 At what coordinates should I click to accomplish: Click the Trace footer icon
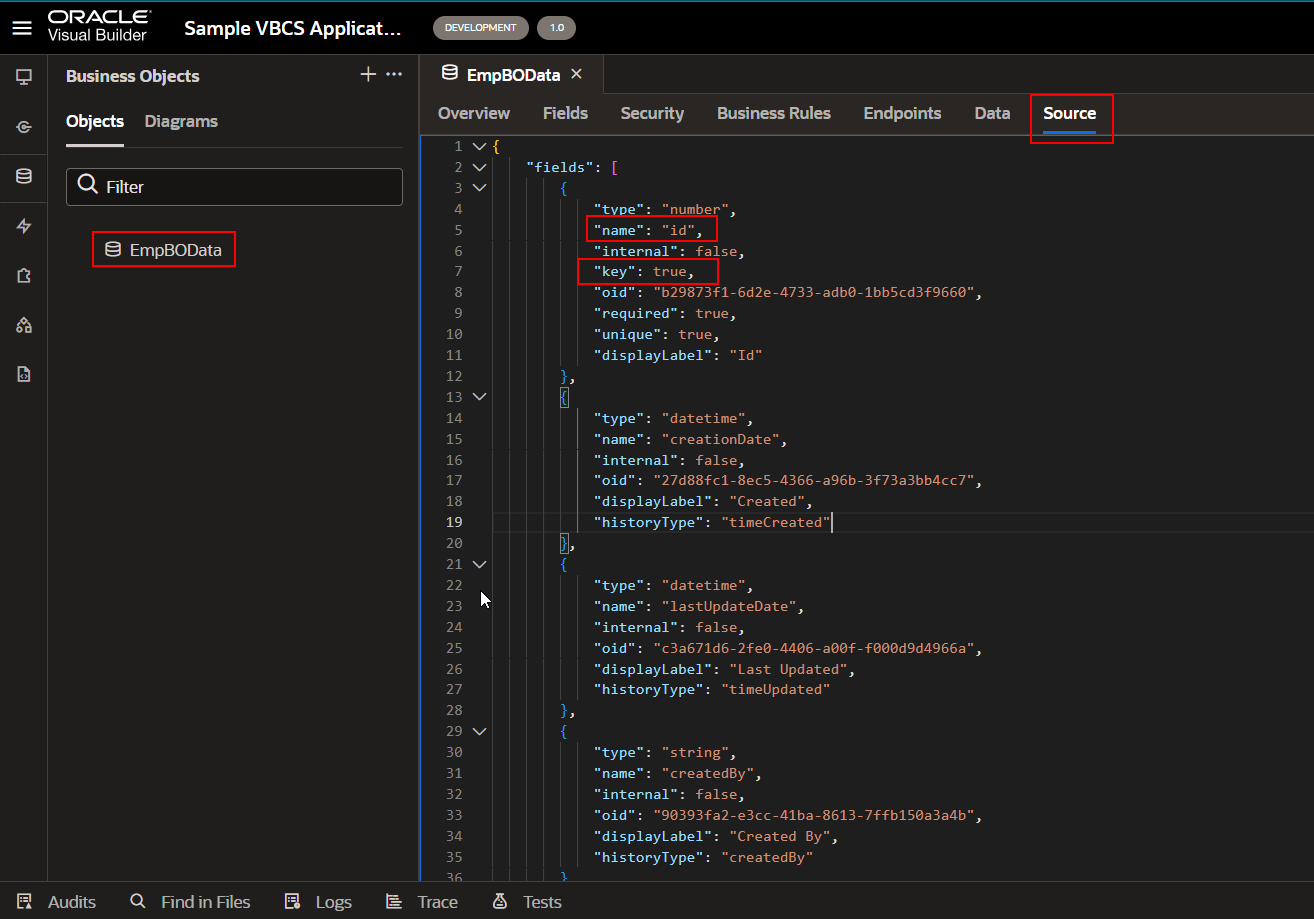click(x=394, y=902)
